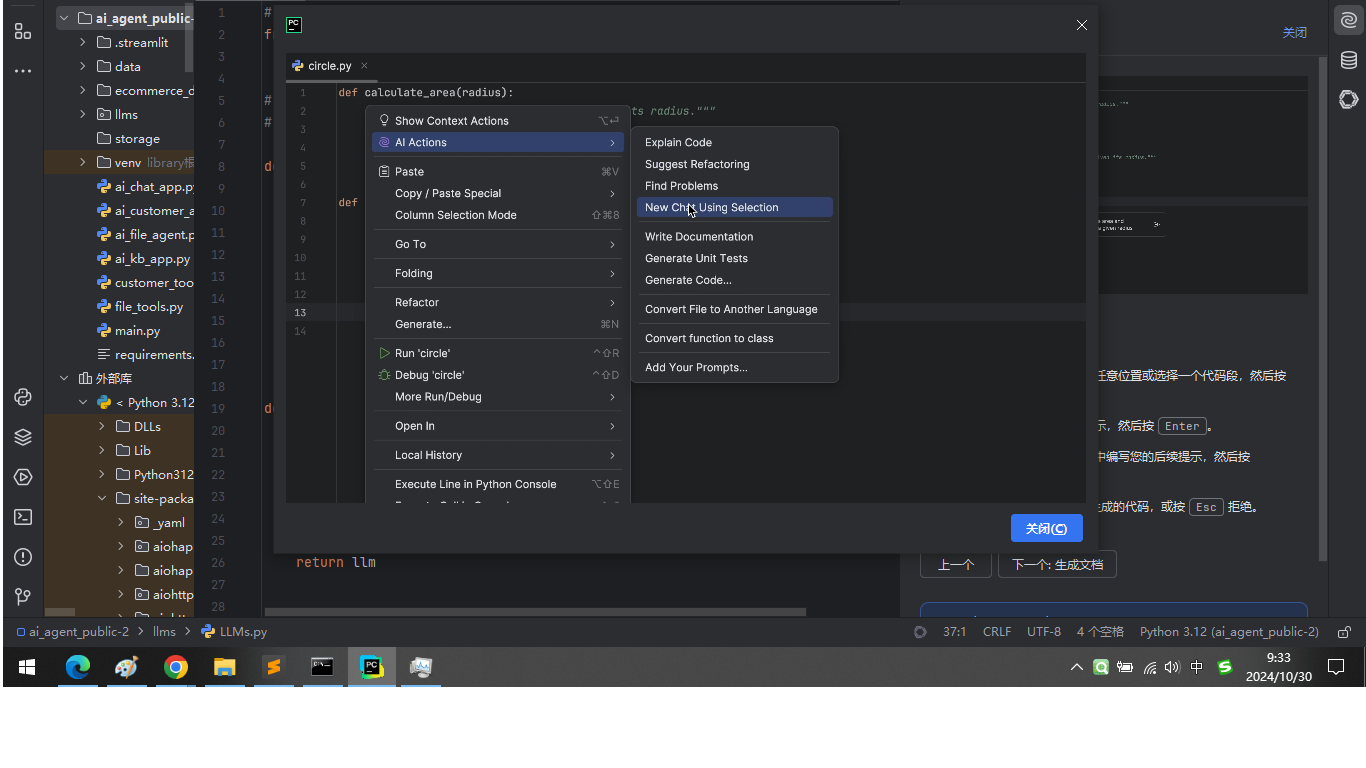Screen dimensions: 1366x768
Task: Collapse the site-packages folder
Action: click(102, 498)
